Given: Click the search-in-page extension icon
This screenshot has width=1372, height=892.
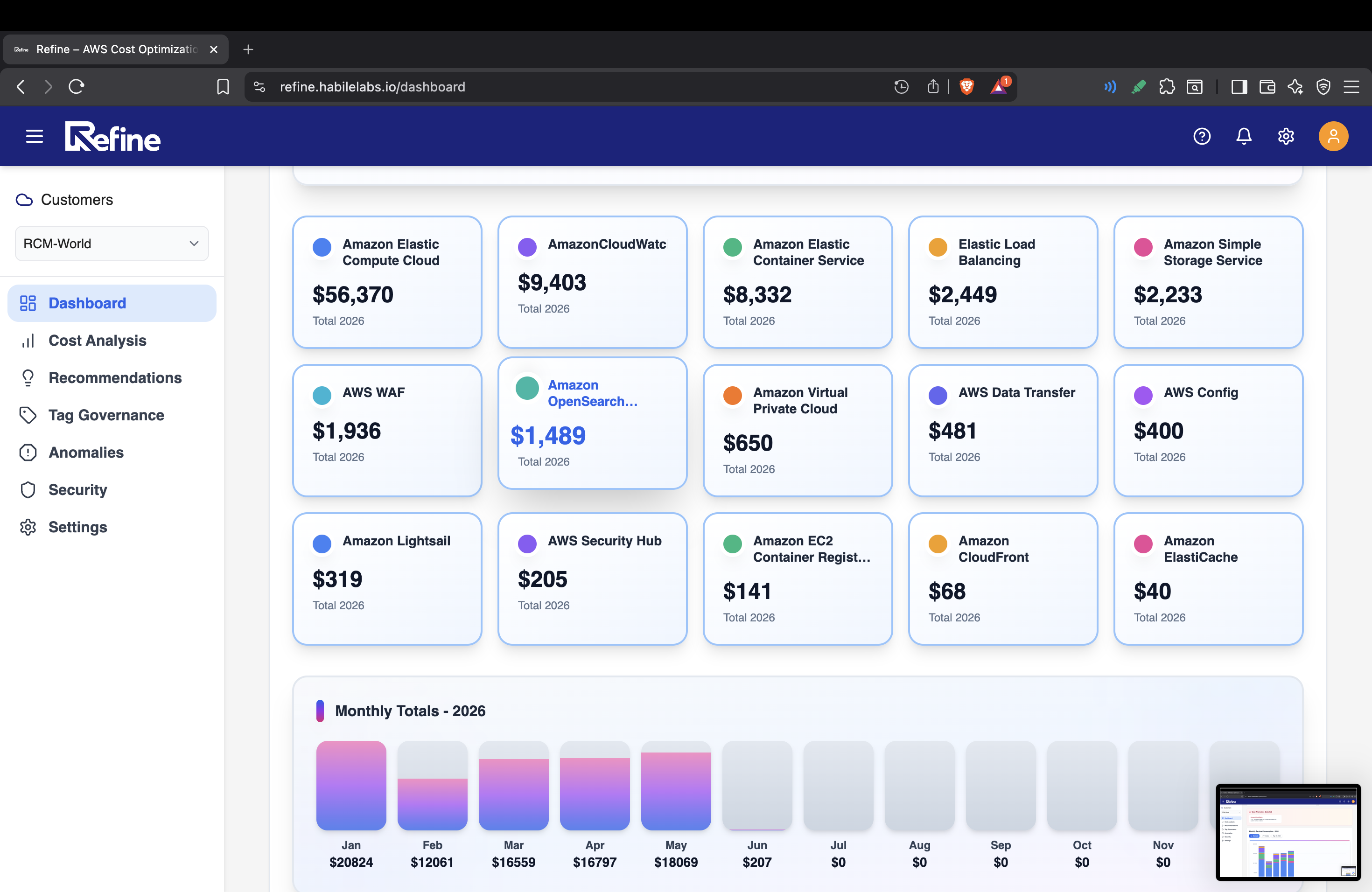Looking at the screenshot, I should pos(1195,87).
